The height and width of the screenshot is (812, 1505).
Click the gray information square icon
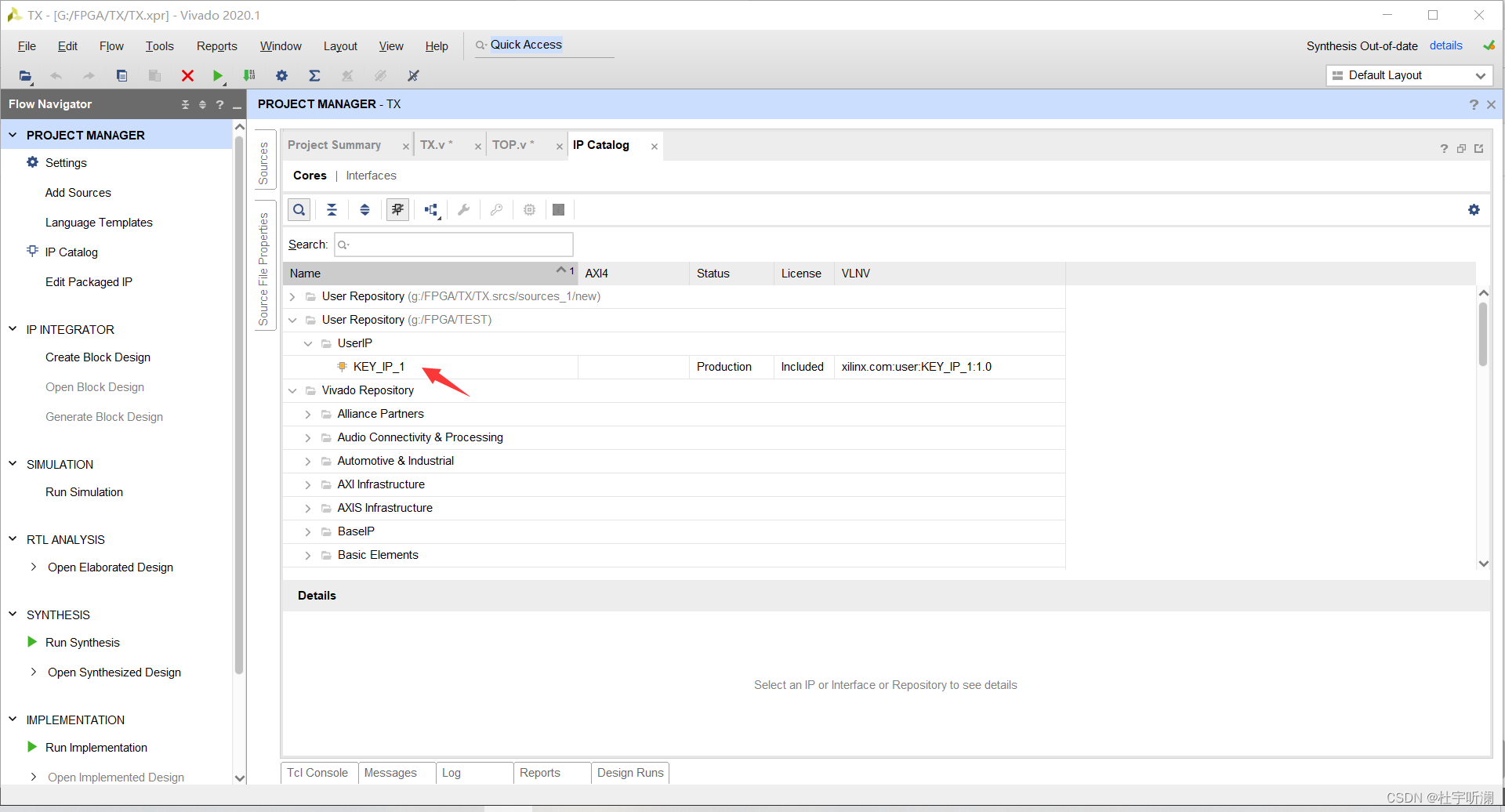(x=558, y=210)
